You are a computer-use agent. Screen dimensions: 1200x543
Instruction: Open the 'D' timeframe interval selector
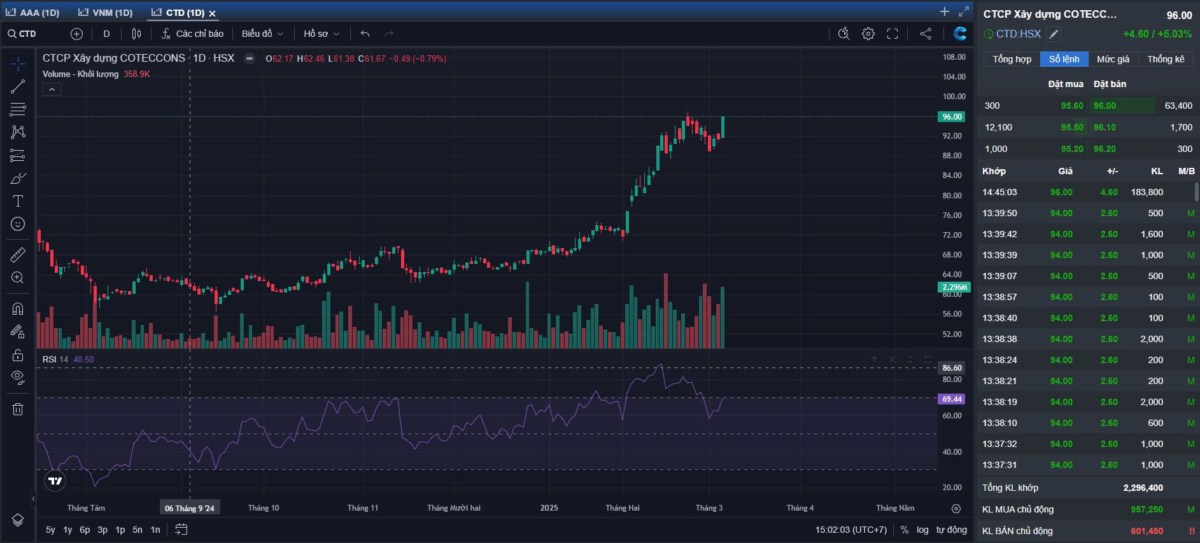(107, 33)
